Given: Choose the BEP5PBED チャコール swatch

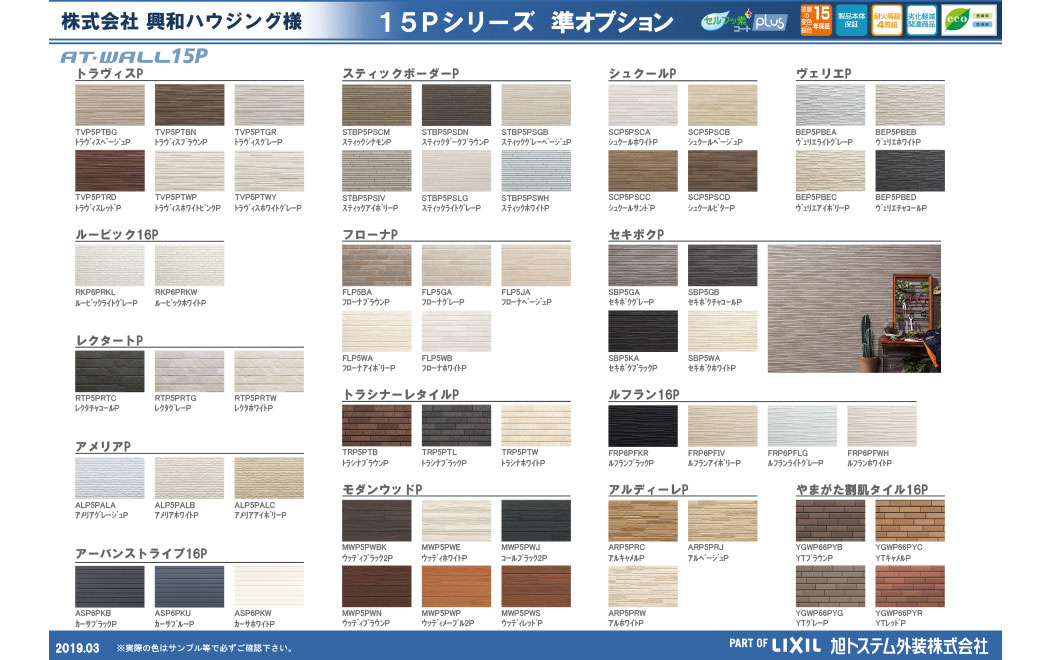Looking at the screenshot, I should pyautogui.click(x=910, y=170).
